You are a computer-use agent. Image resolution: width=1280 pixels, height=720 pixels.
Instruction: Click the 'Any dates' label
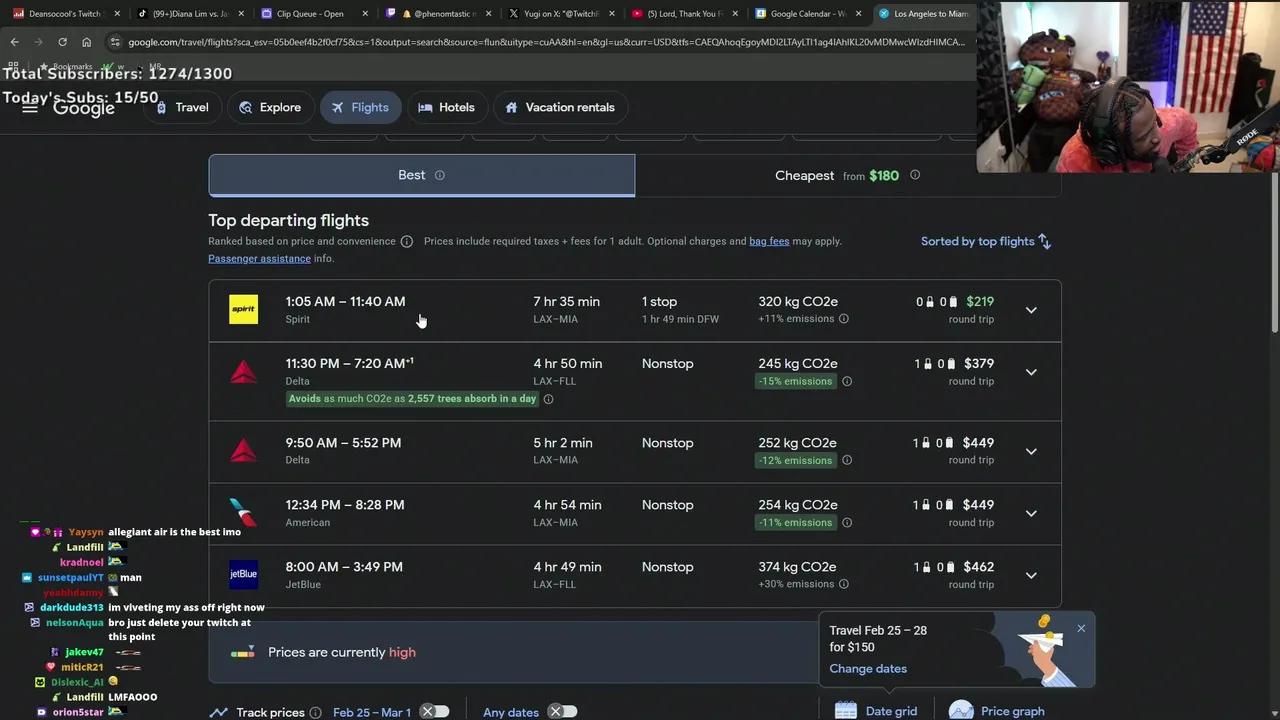pyautogui.click(x=511, y=712)
